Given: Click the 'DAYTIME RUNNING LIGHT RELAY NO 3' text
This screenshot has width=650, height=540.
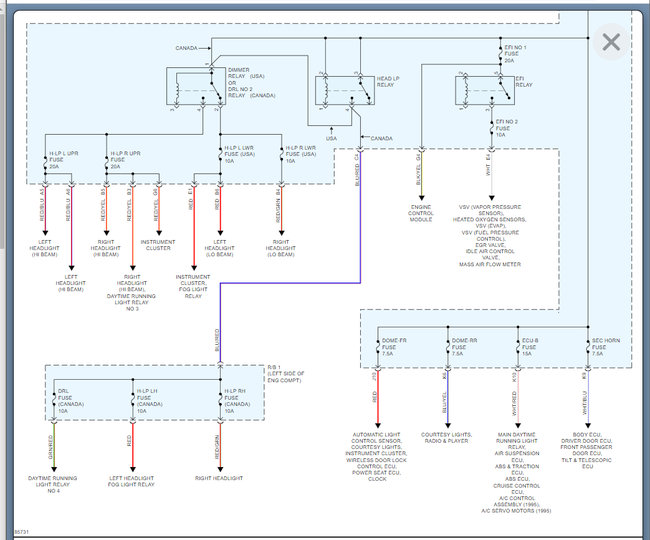Looking at the screenshot, I should pyautogui.click(x=131, y=303).
